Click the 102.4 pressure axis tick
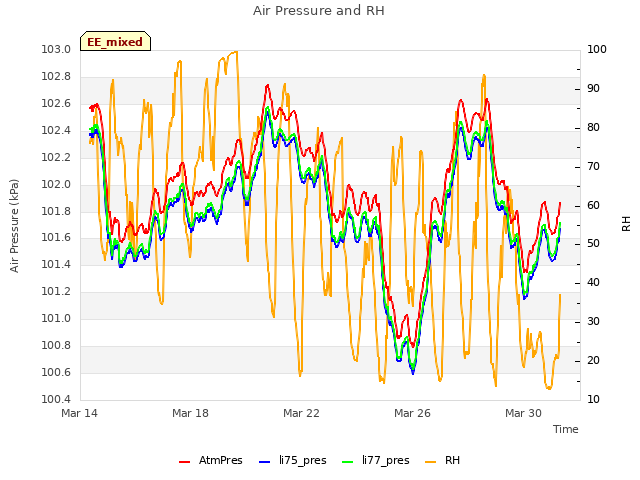Image resolution: width=640 pixels, height=480 pixels. (56, 130)
